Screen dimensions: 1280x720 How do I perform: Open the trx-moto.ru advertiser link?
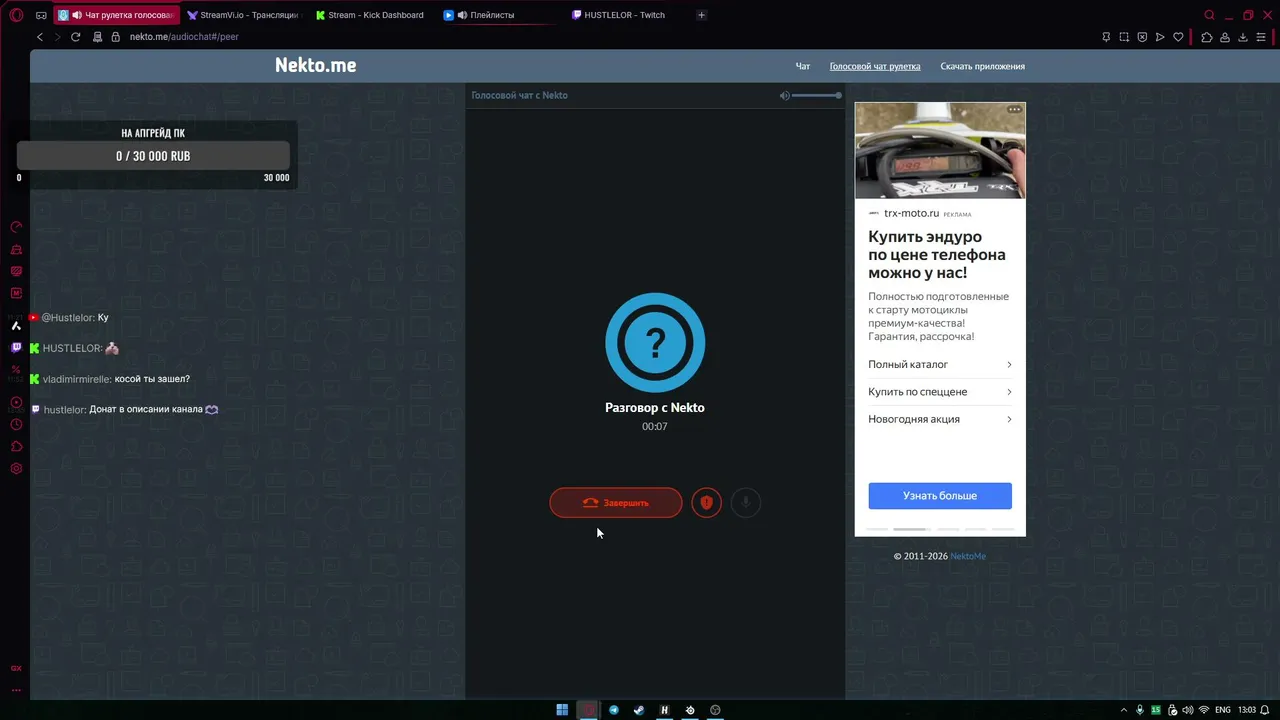911,213
